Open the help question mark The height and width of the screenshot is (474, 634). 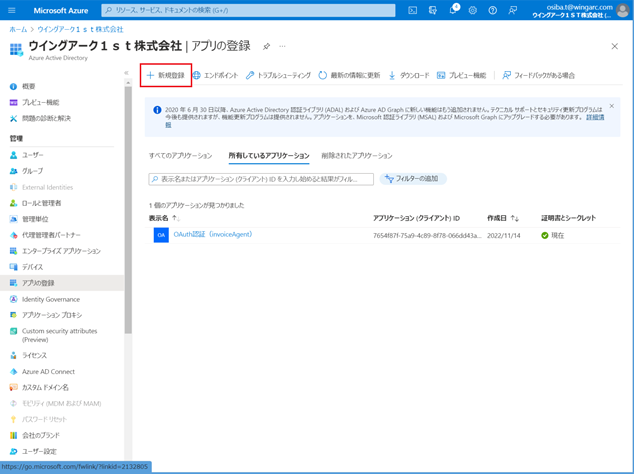coord(492,11)
